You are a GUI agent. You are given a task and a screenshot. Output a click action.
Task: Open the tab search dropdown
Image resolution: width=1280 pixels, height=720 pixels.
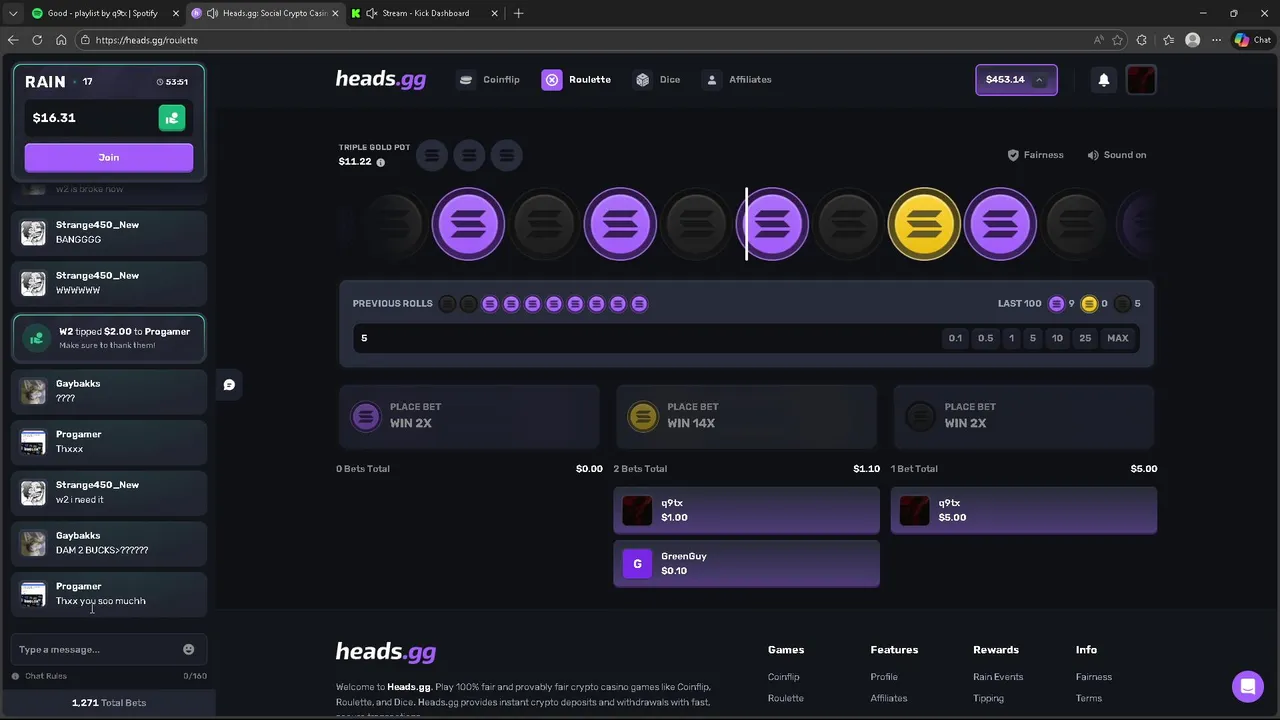coord(12,13)
